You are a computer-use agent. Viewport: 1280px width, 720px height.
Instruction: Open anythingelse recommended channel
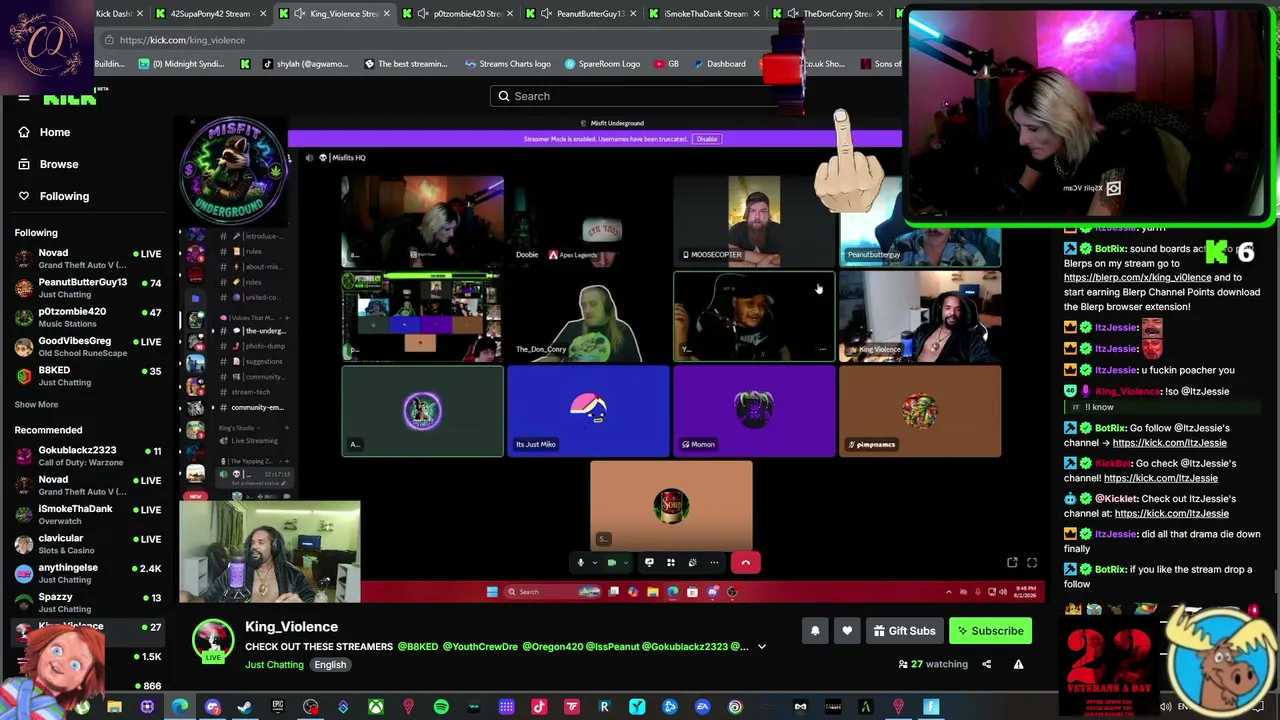click(88, 573)
